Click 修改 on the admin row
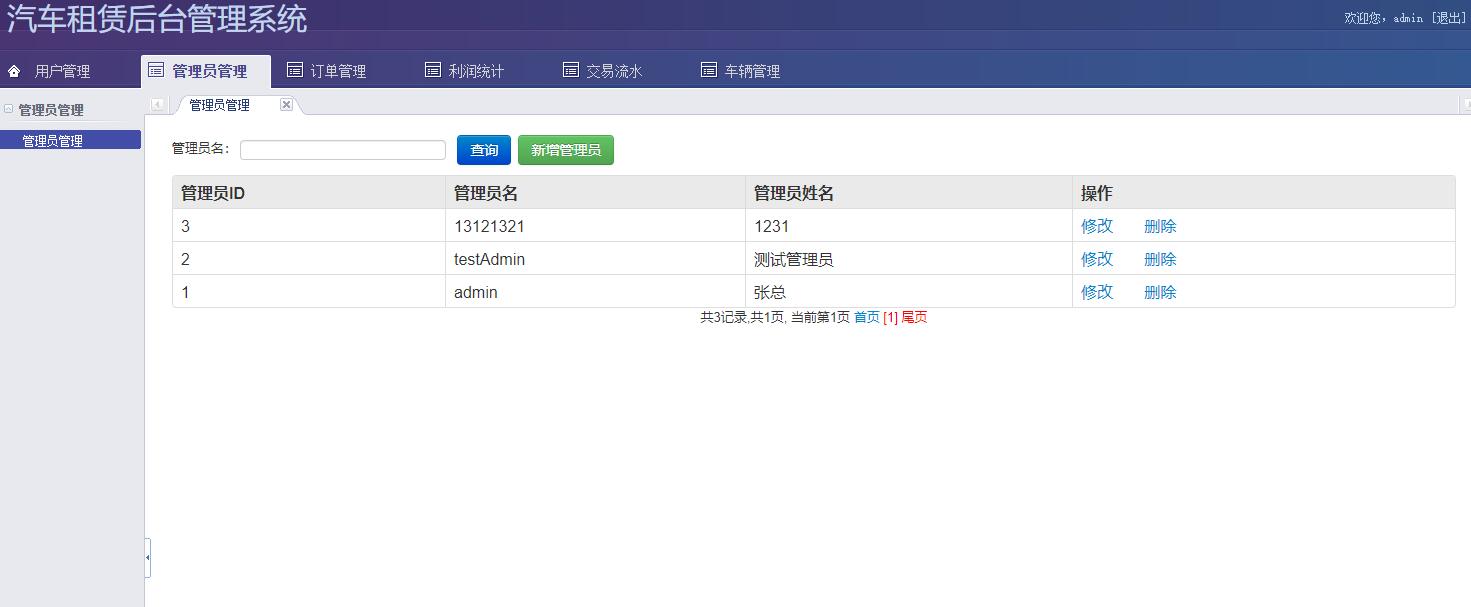The height and width of the screenshot is (607, 1471). point(1097,291)
